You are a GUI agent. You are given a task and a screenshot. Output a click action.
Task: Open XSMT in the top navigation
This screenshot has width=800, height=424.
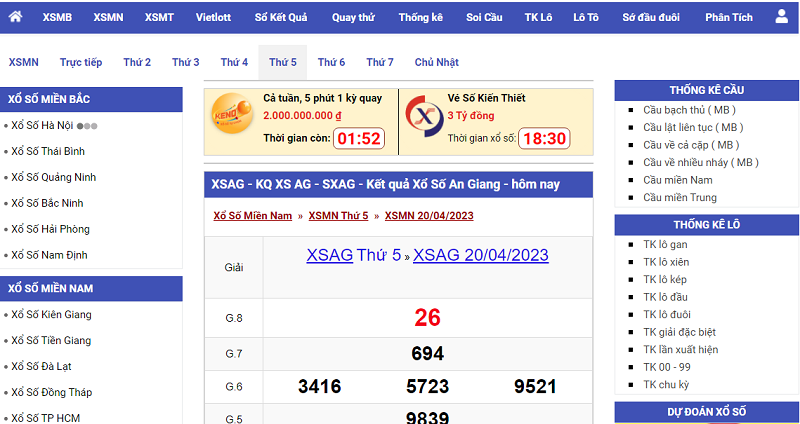click(159, 17)
